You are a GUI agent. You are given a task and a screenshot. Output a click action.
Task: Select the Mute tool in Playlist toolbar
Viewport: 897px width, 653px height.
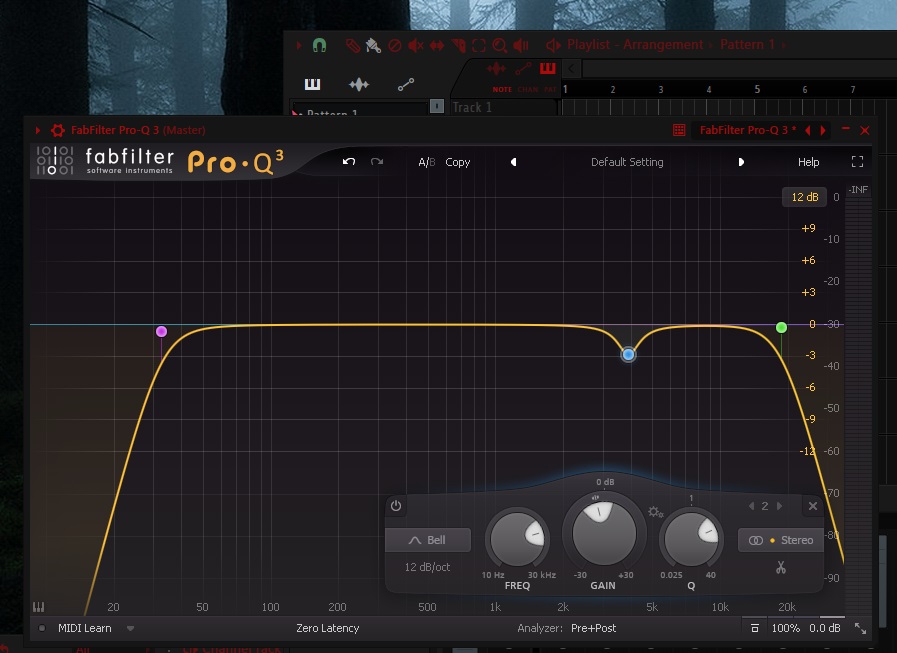pos(415,45)
